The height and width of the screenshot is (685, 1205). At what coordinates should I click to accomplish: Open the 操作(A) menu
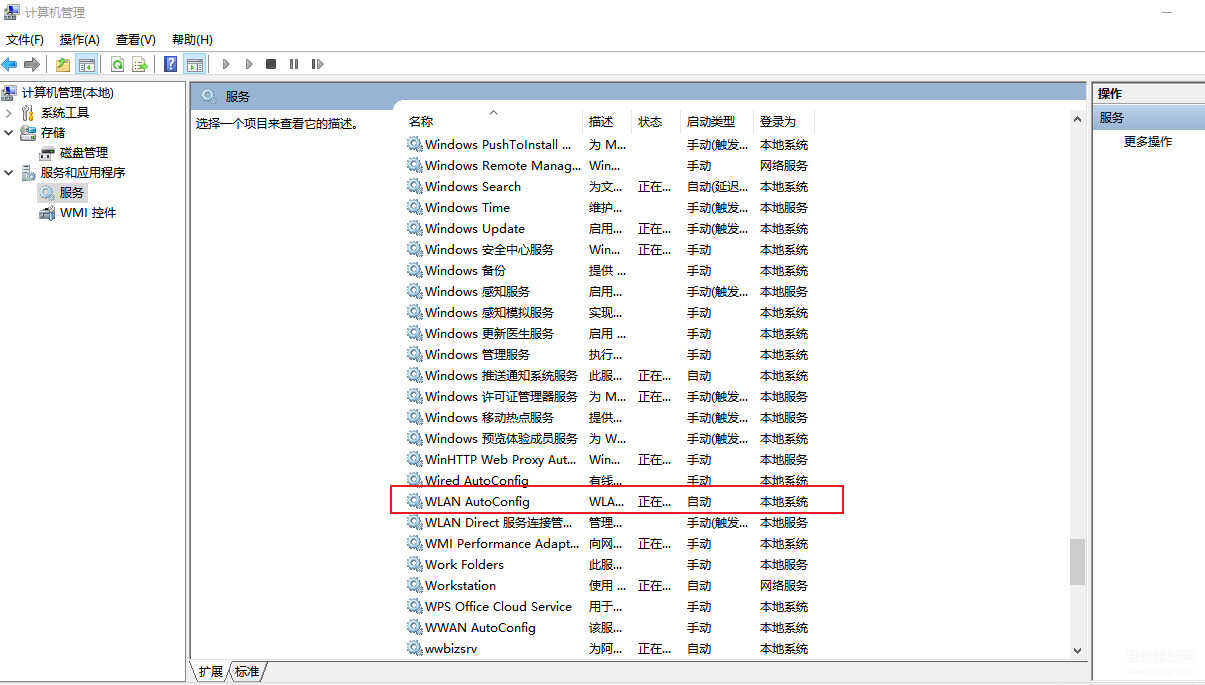[80, 40]
